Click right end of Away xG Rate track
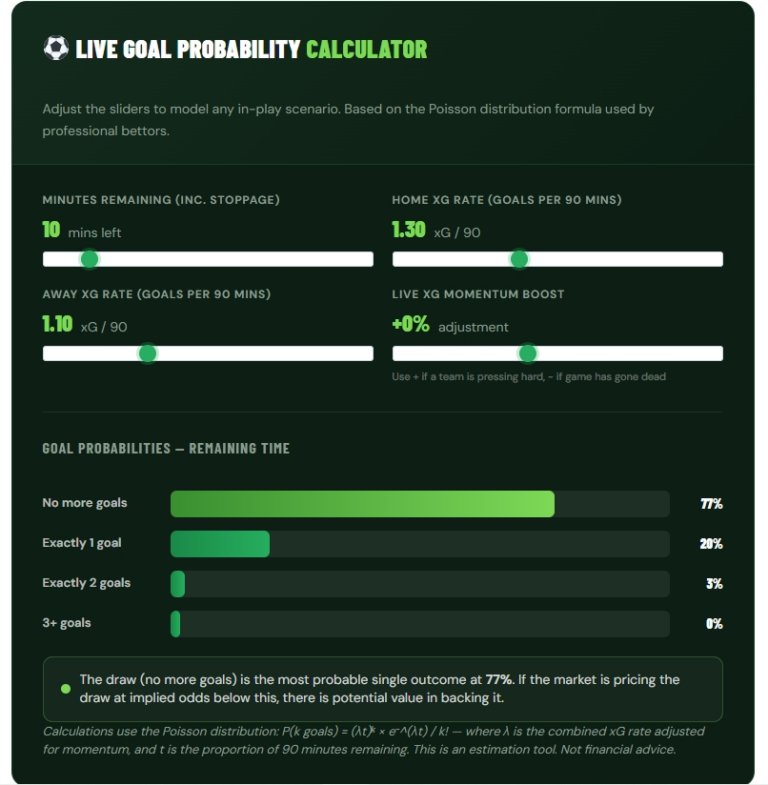The width and height of the screenshot is (768, 785). coord(368,353)
